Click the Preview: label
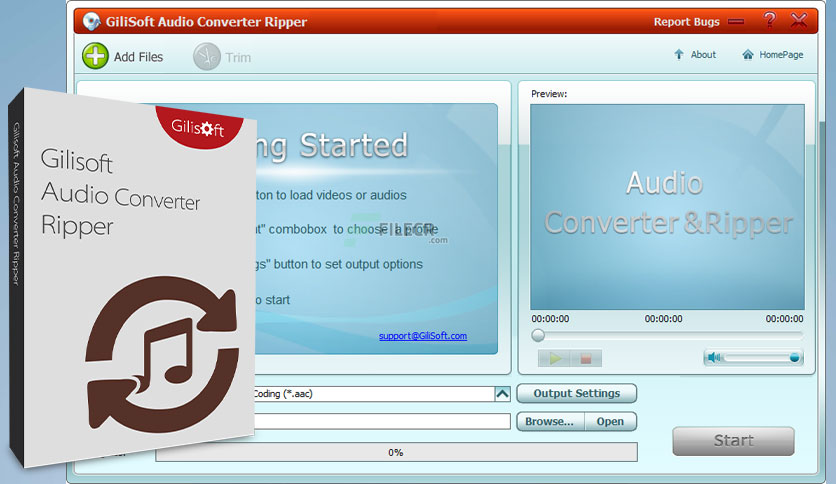The height and width of the screenshot is (484, 836). (x=549, y=94)
